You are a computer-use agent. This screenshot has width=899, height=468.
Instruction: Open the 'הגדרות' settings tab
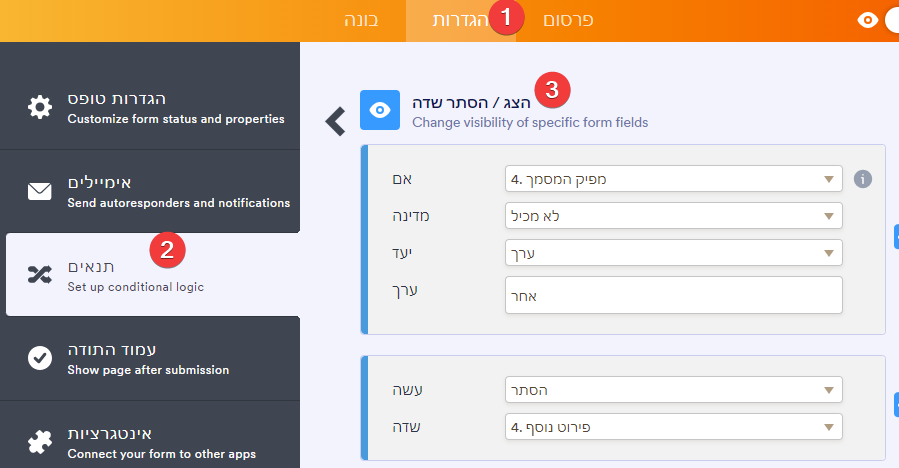(x=460, y=20)
